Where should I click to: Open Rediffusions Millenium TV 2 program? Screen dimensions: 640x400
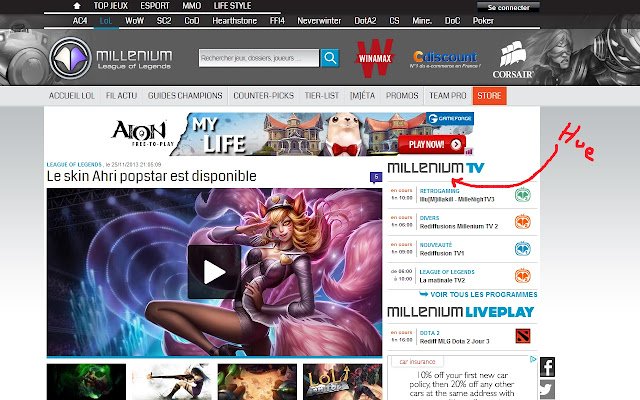[x=459, y=227]
